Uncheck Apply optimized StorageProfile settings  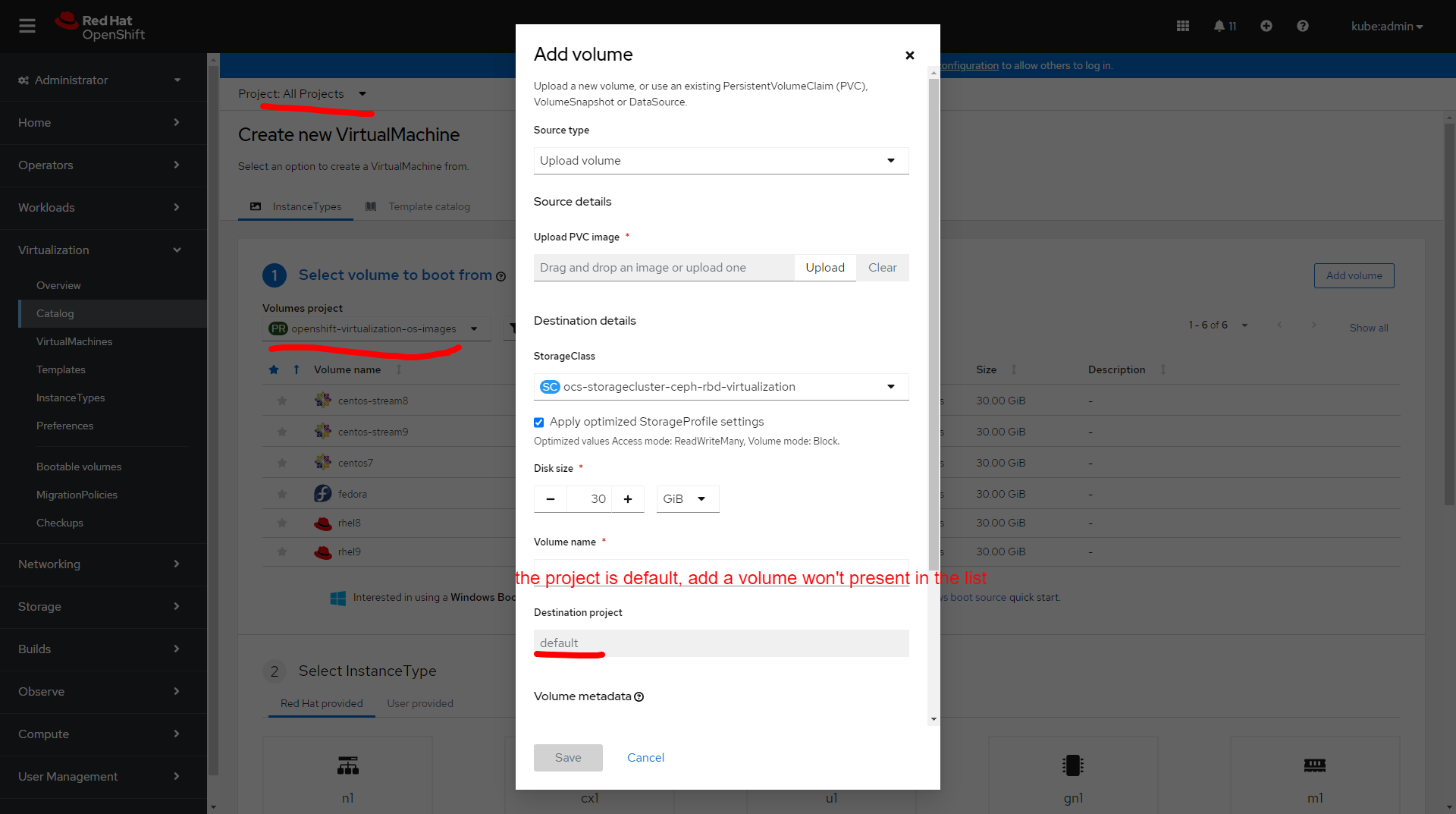pyautogui.click(x=539, y=423)
